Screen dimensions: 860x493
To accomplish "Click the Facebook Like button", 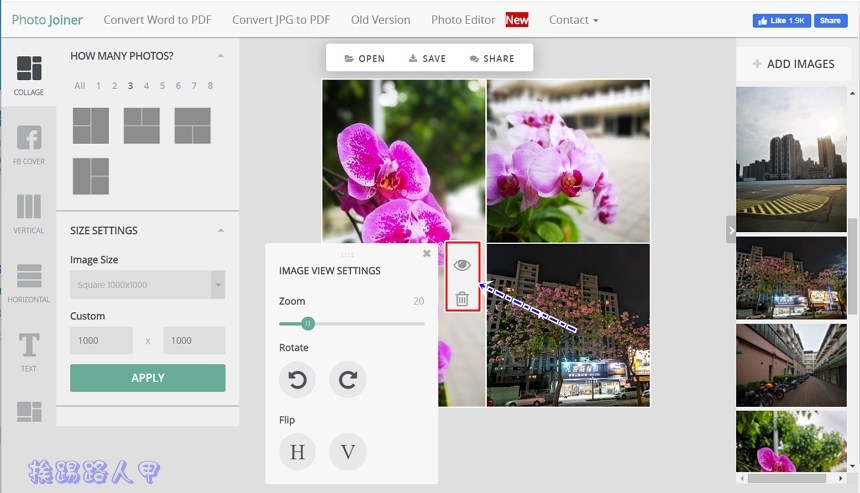I will pos(782,20).
